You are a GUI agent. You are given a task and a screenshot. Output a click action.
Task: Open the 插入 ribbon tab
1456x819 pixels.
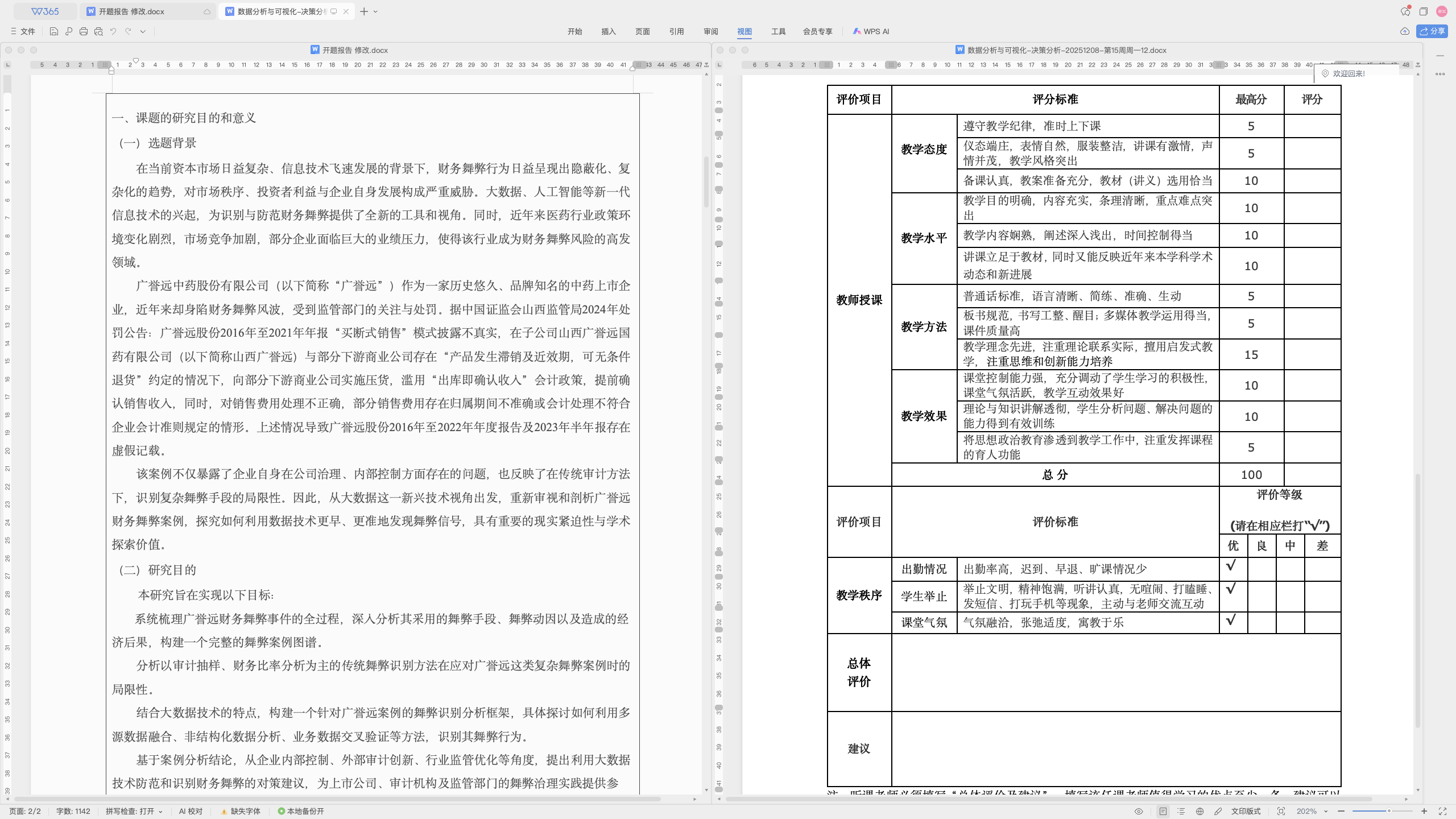click(x=609, y=31)
